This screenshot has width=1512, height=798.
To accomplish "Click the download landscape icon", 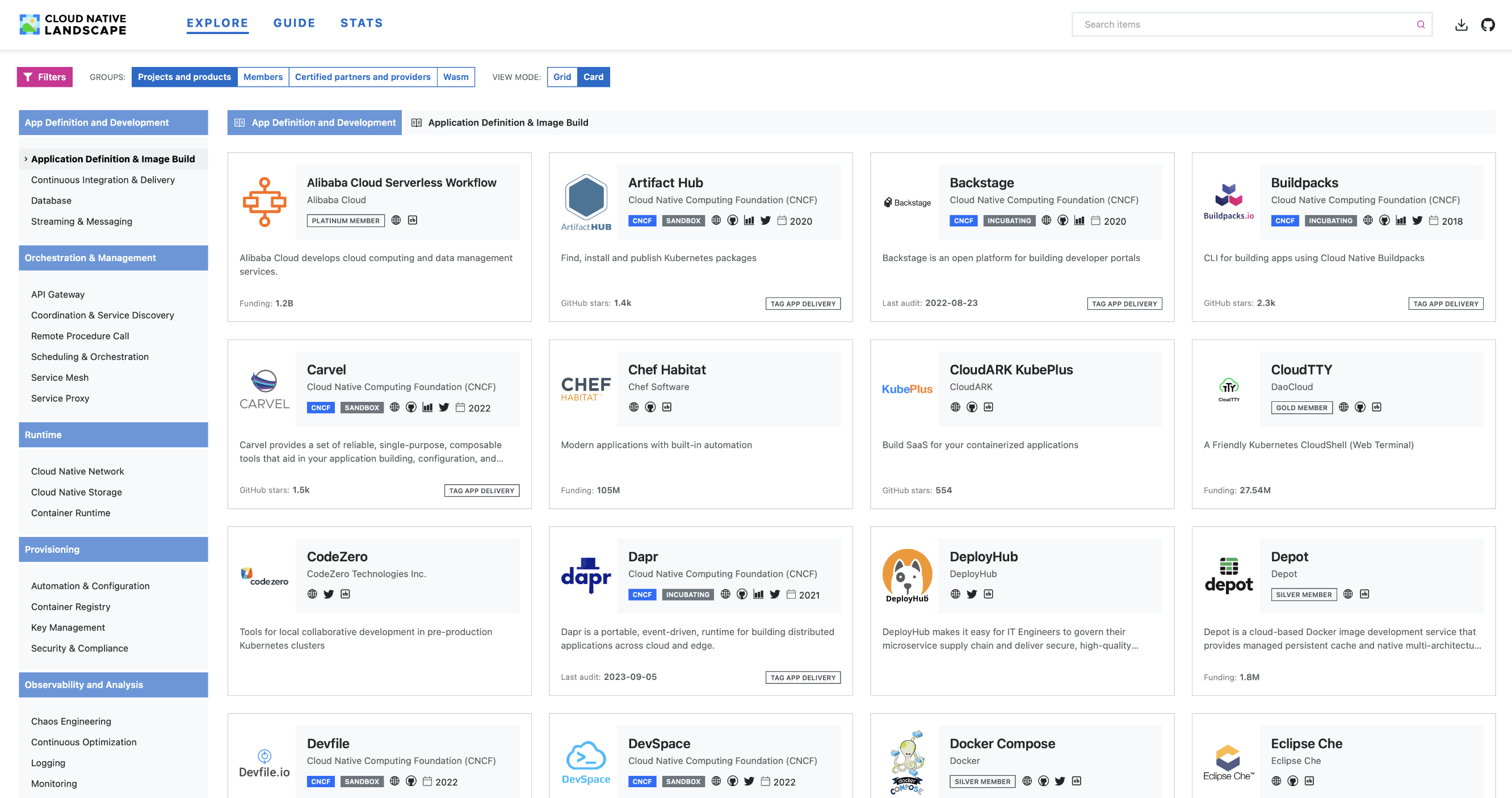I will pyautogui.click(x=1461, y=24).
